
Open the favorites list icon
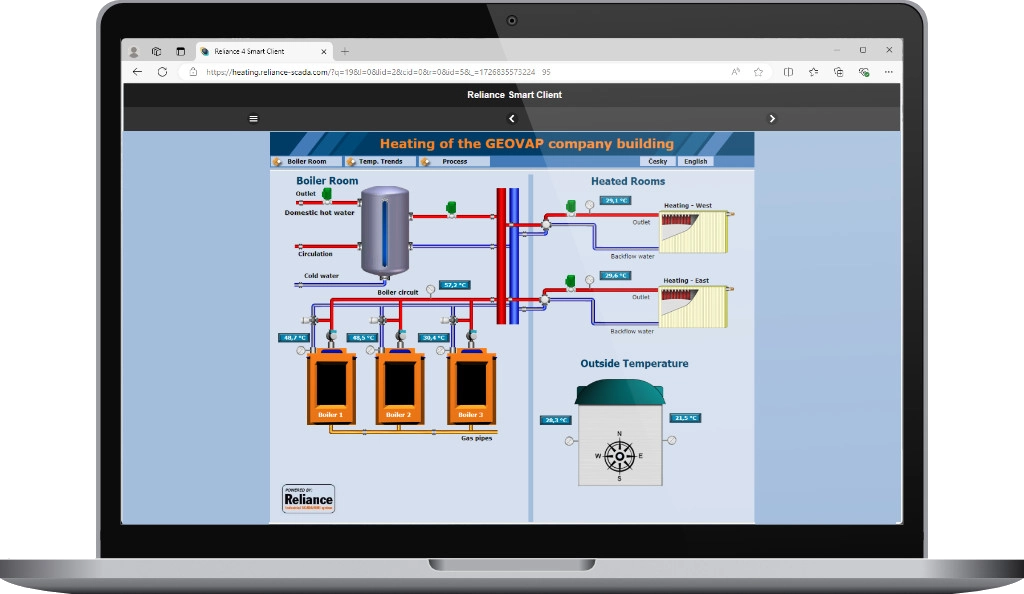pos(813,72)
